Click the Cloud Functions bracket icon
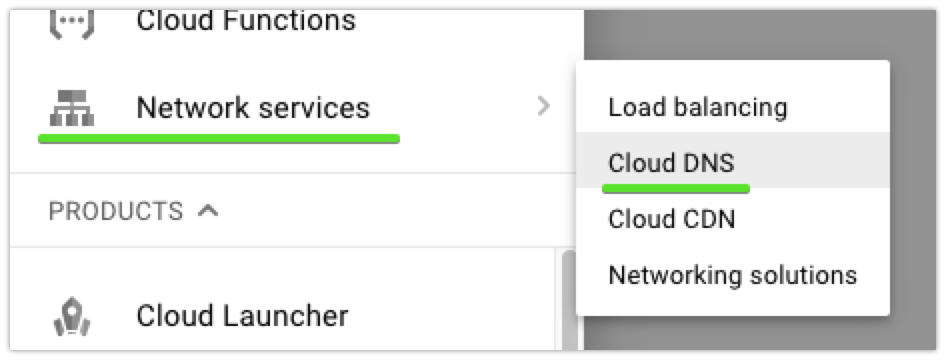The height and width of the screenshot is (360, 946). pyautogui.click(x=72, y=25)
